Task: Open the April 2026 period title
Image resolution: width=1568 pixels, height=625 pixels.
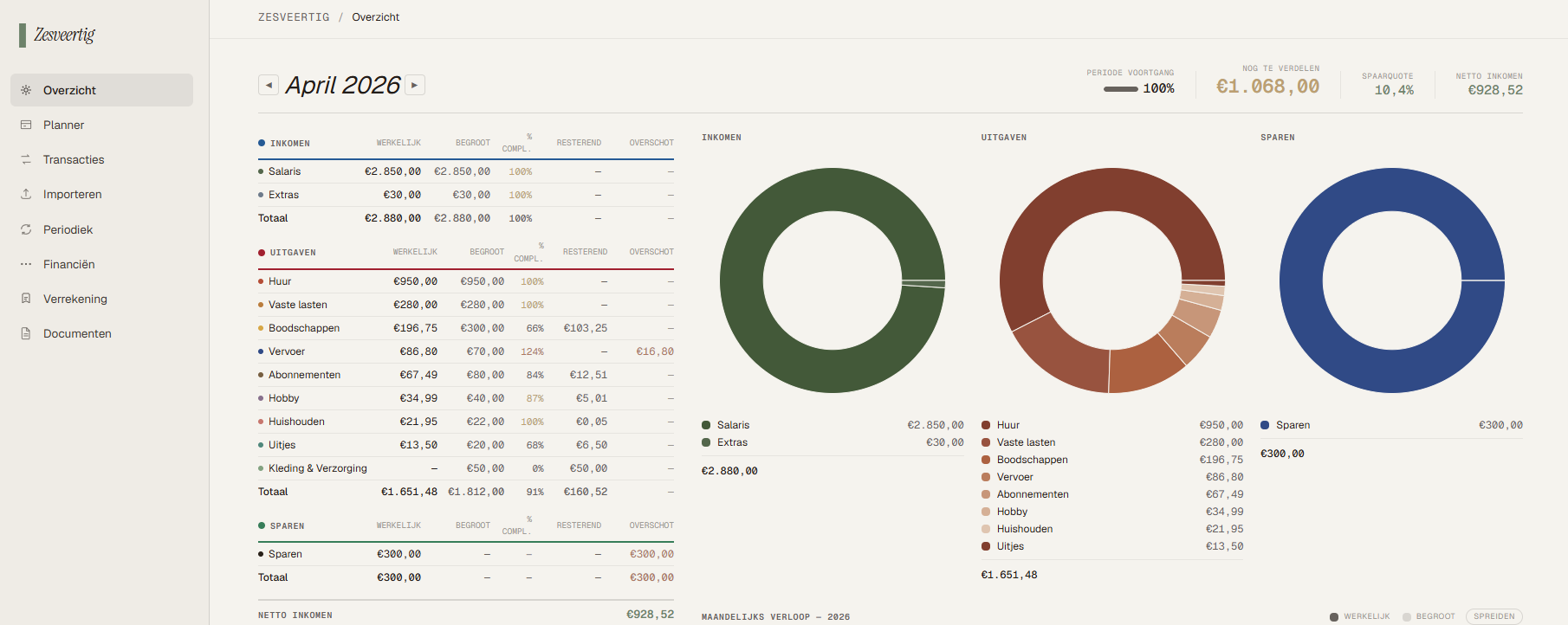Action: pyautogui.click(x=342, y=85)
